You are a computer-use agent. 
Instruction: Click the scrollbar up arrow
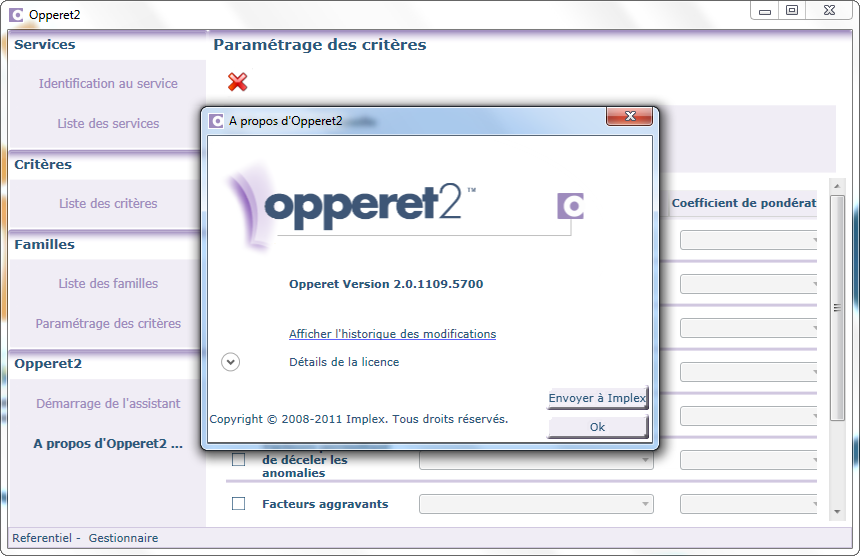(x=837, y=186)
